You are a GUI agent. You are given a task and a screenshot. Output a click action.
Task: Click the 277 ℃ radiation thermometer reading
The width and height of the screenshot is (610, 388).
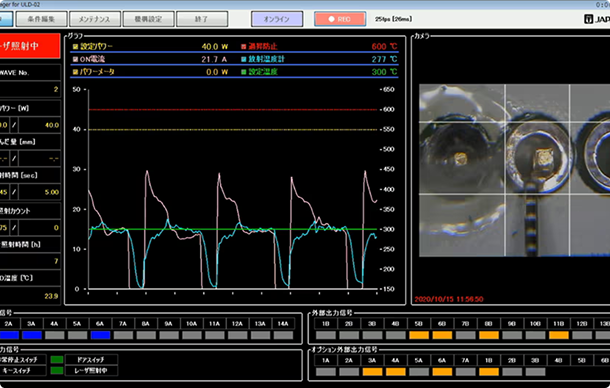[x=384, y=59]
